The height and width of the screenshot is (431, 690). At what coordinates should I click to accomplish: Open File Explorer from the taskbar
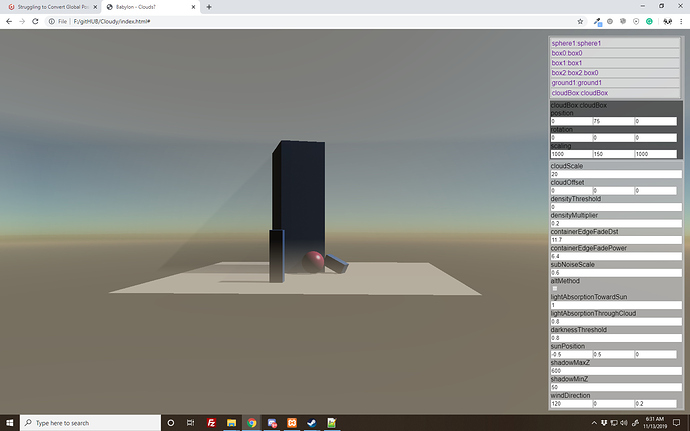231,423
